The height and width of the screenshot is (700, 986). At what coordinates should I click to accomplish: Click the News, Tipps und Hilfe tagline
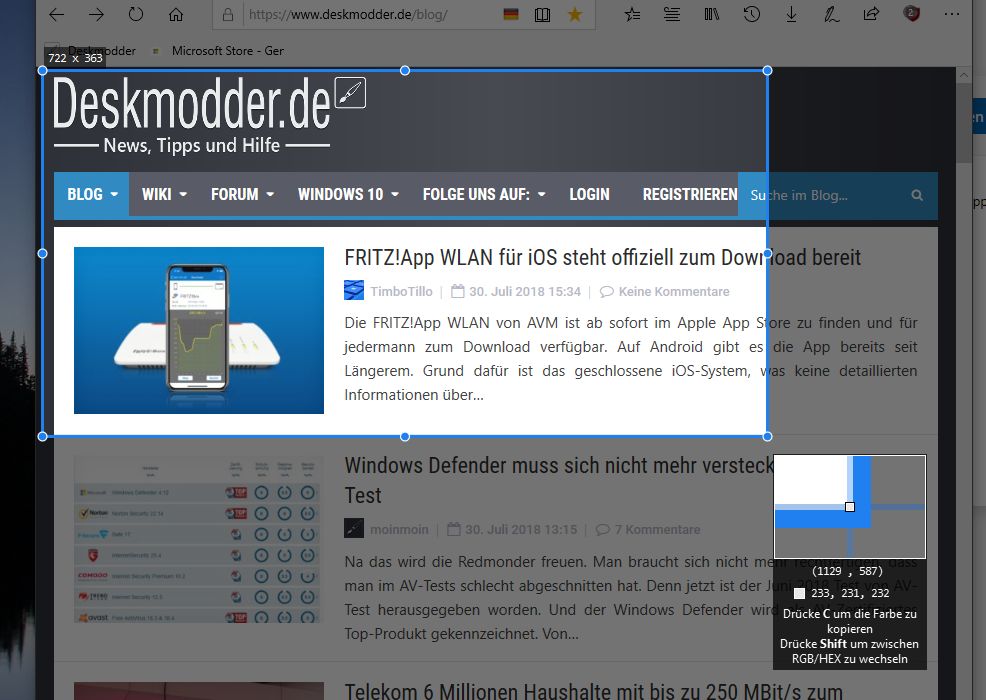click(x=191, y=145)
